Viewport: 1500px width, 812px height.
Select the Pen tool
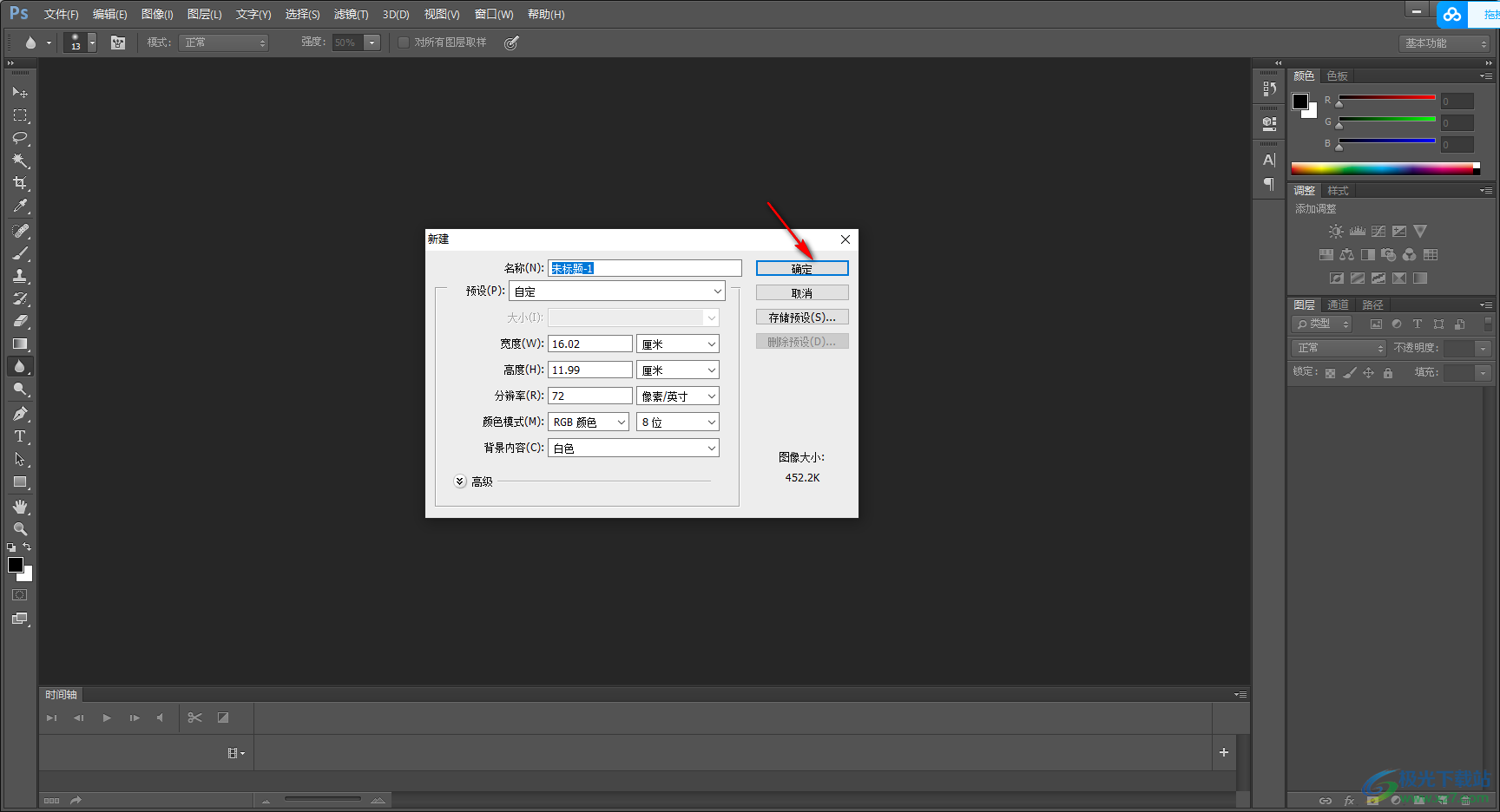point(20,414)
